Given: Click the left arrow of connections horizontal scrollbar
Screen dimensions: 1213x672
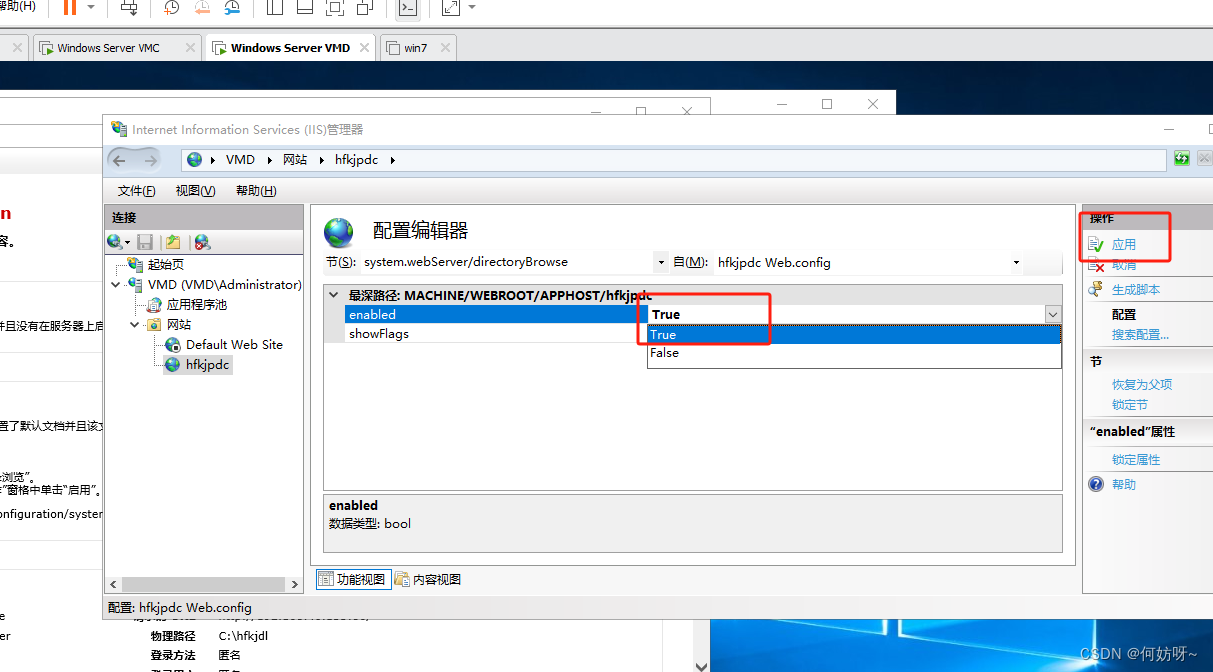Looking at the screenshot, I should [x=113, y=584].
